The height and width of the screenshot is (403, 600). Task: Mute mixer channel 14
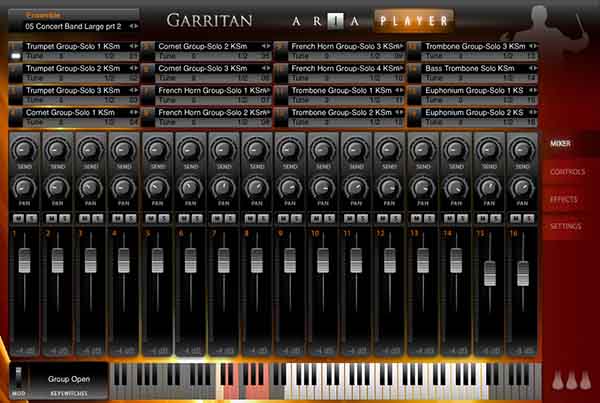pyautogui.click(x=449, y=217)
